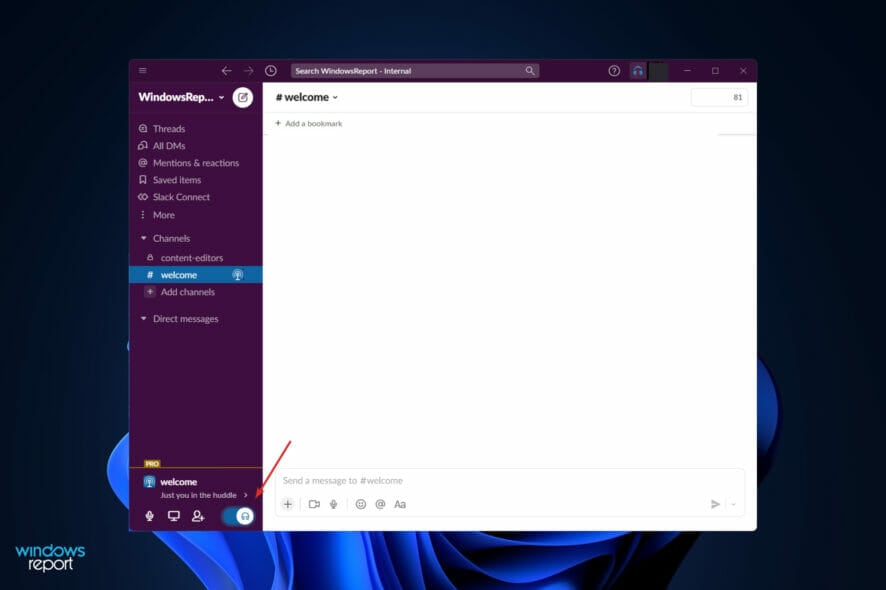Open the #welcome channel header dropdown
This screenshot has width=886, height=590.
point(307,98)
